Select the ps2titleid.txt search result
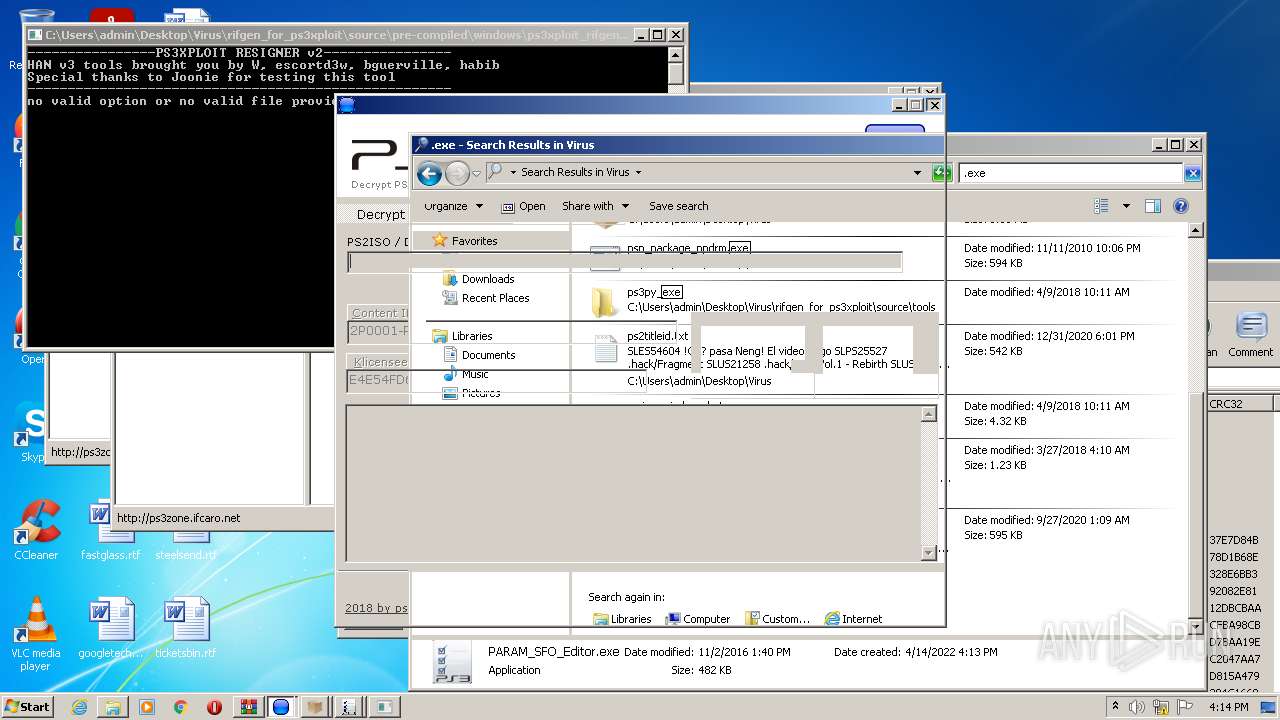 (x=658, y=336)
